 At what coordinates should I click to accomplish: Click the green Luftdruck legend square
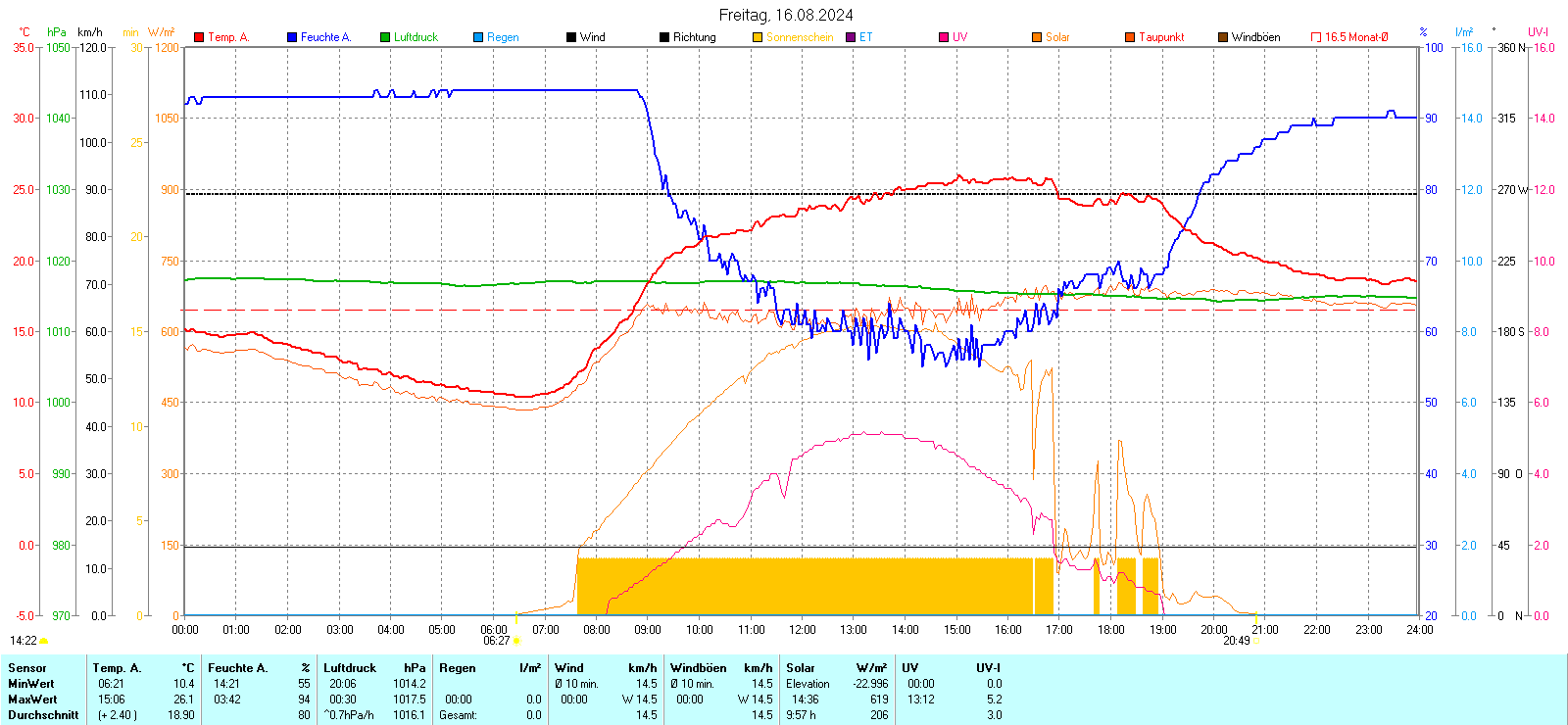click(385, 37)
